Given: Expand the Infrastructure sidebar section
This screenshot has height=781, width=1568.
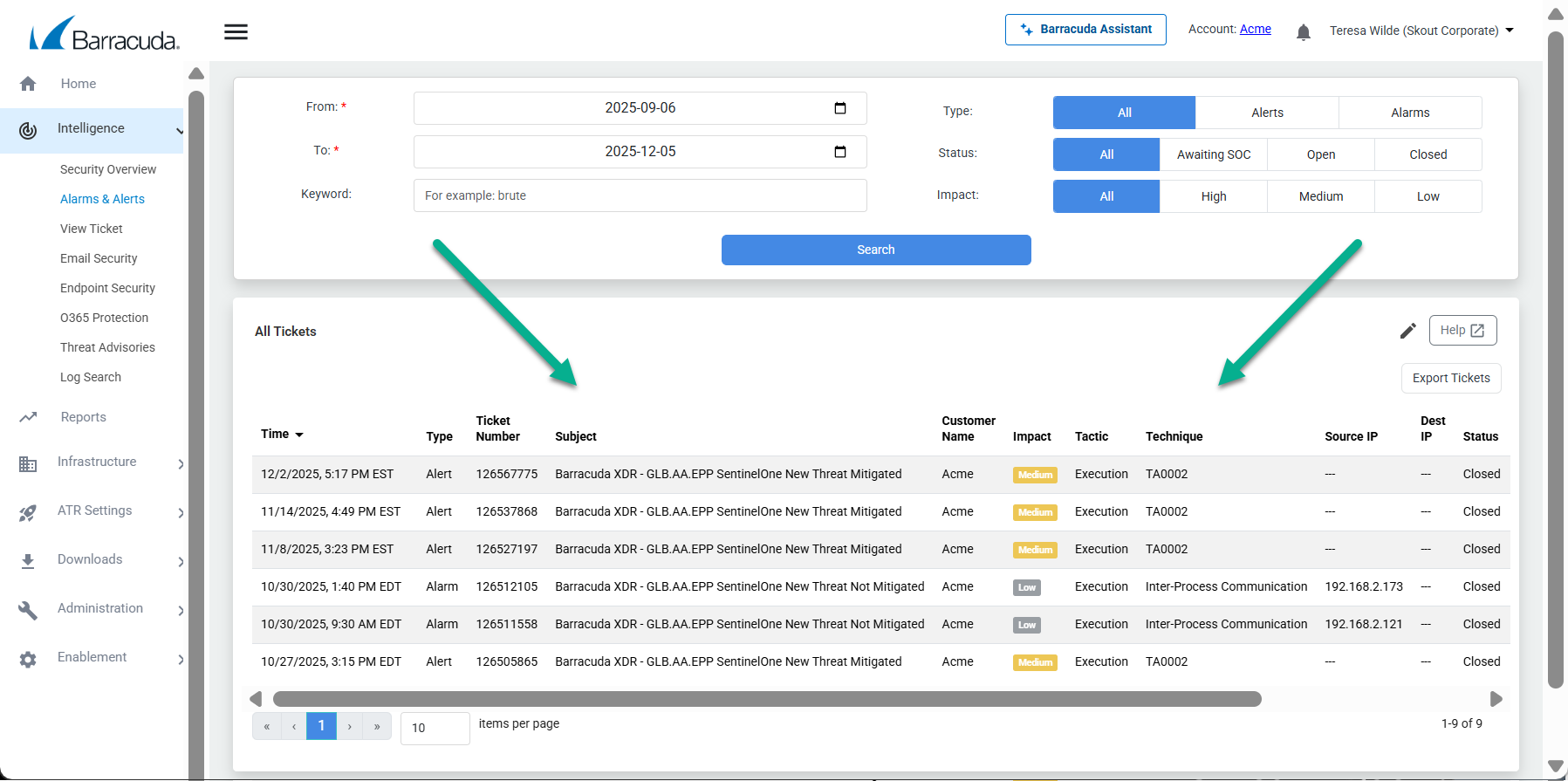Looking at the screenshot, I should tap(180, 463).
